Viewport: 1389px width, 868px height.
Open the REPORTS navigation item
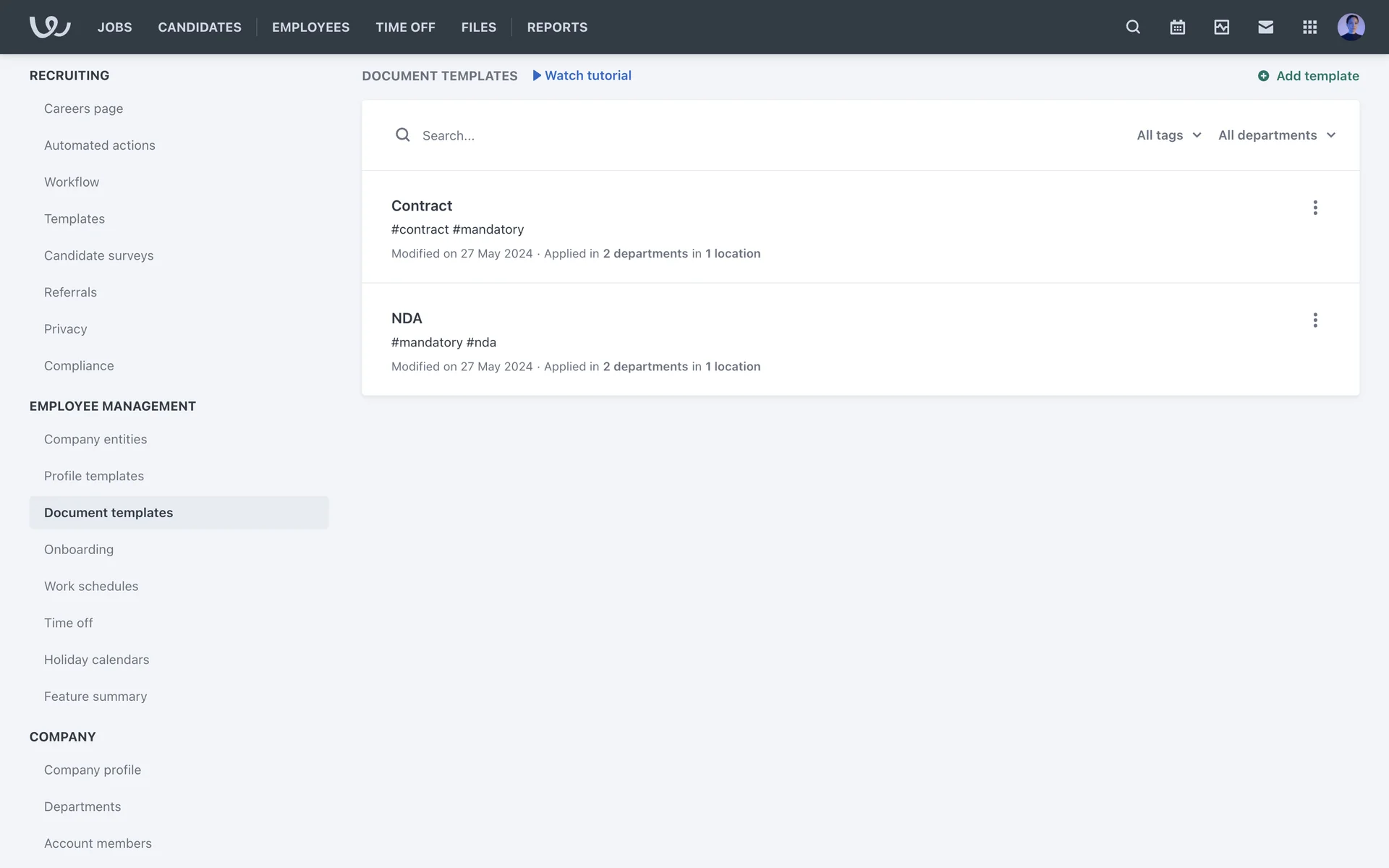click(x=557, y=27)
